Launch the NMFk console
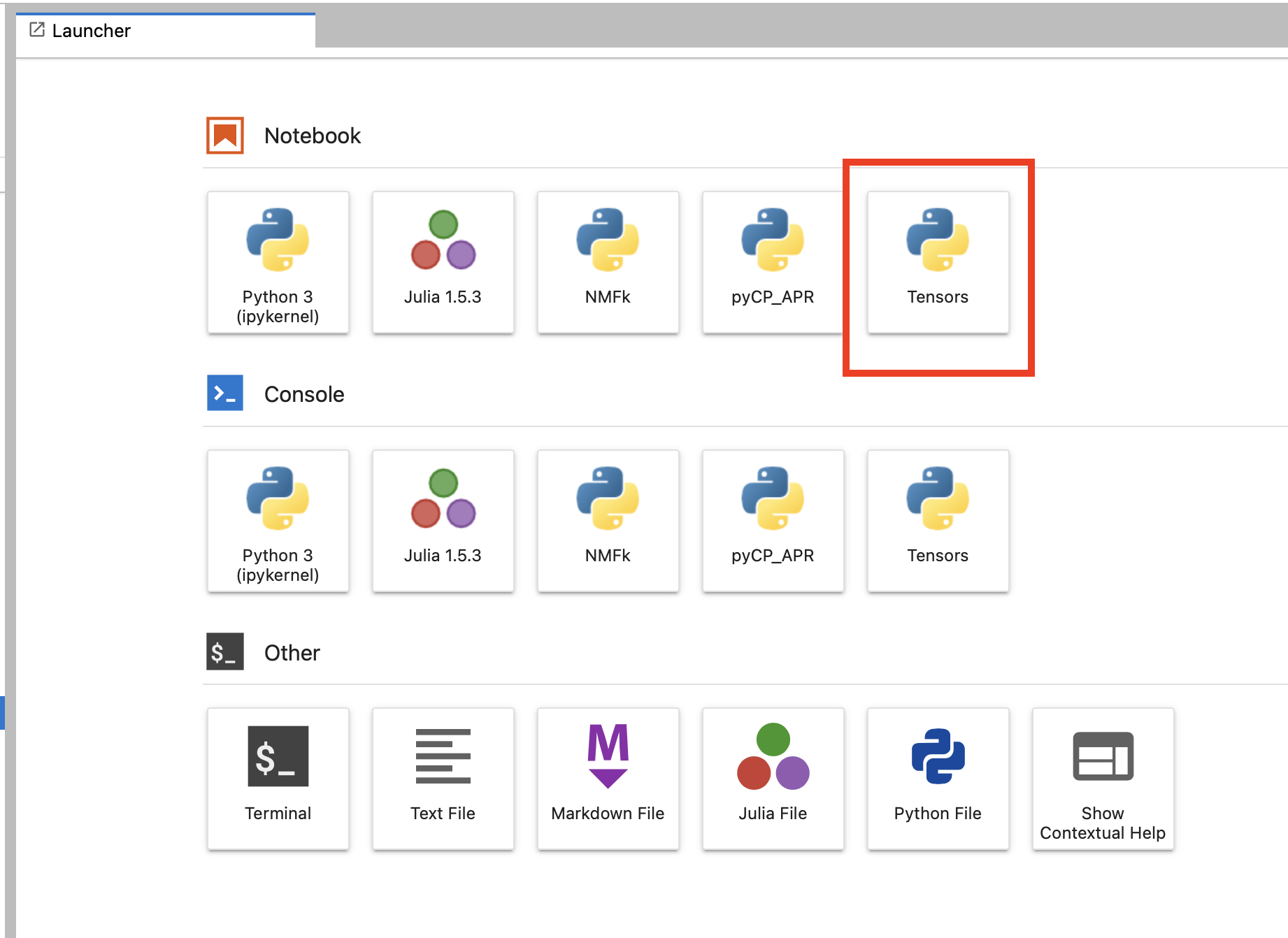Viewport: 1288px width, 938px height. (608, 521)
